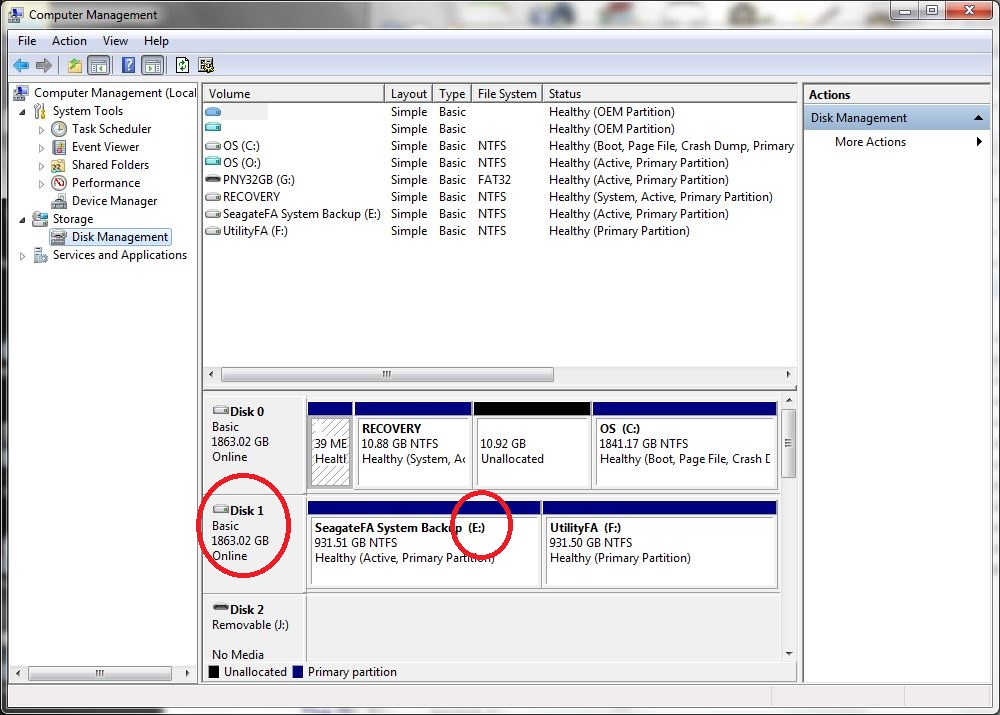Sort by the Type column header

[x=452, y=94]
